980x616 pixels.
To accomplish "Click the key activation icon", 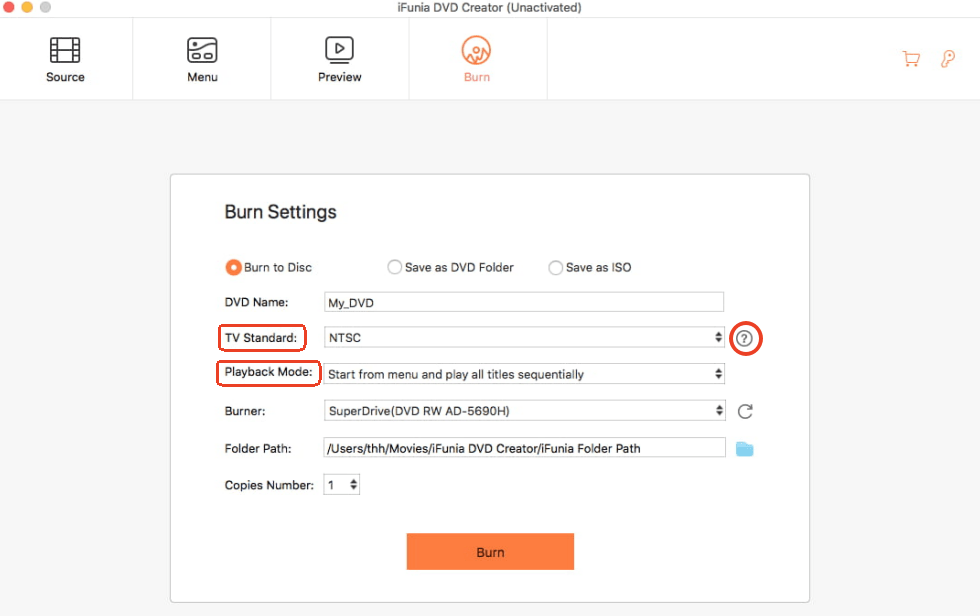I will (948, 59).
